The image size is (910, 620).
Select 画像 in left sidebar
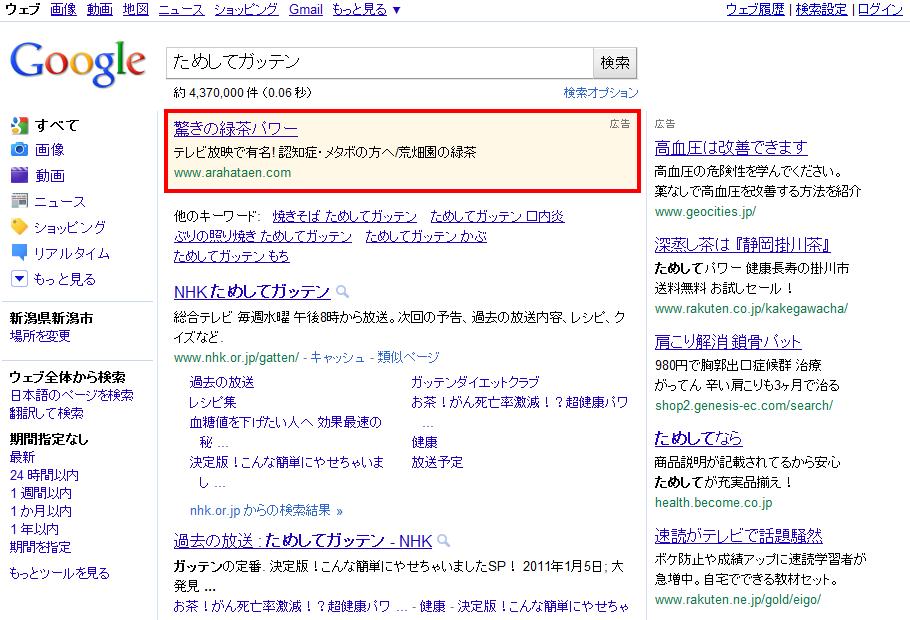pyautogui.click(x=49, y=150)
